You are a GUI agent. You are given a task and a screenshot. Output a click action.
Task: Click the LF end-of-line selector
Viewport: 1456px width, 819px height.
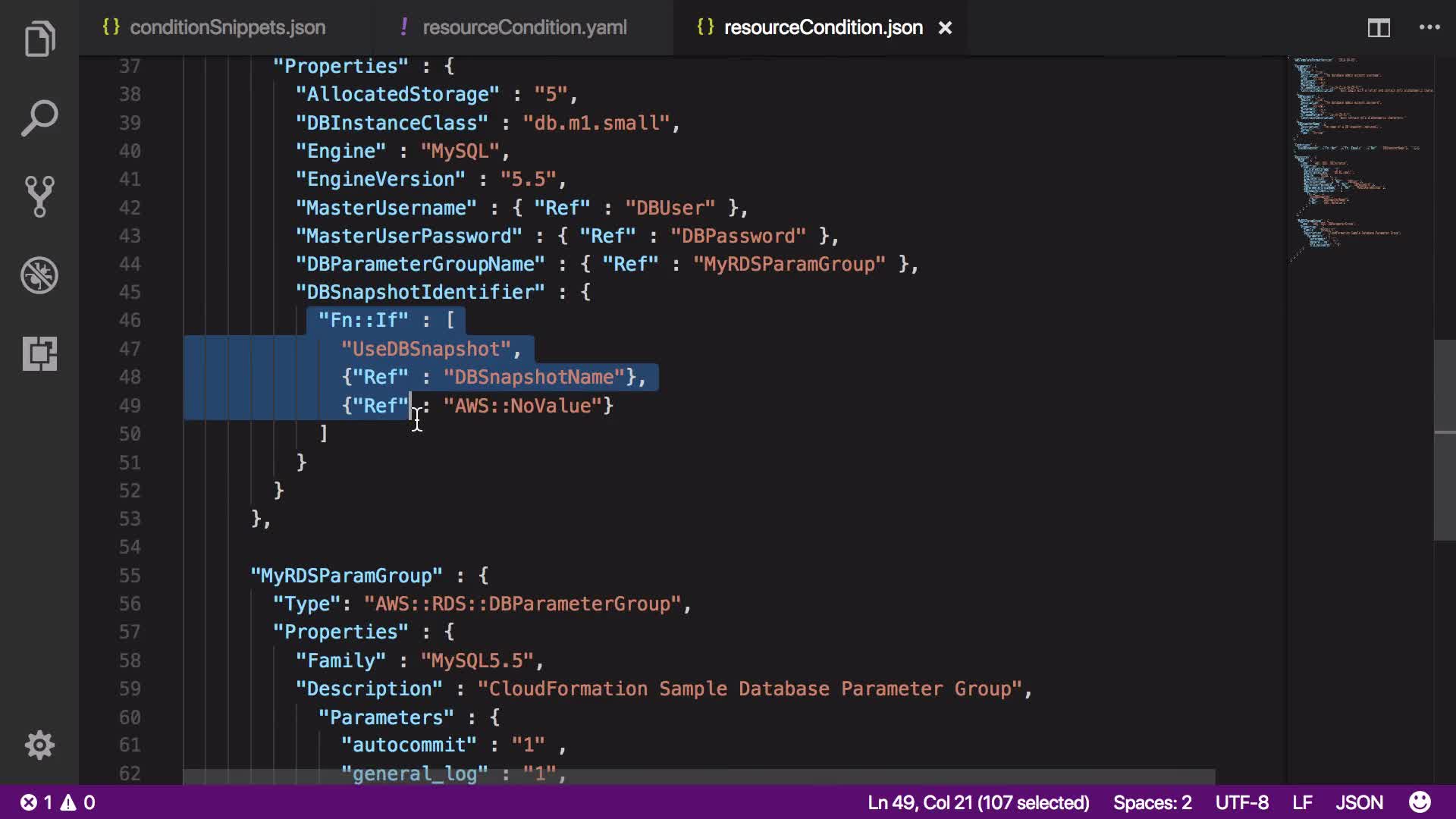pos(1302,802)
